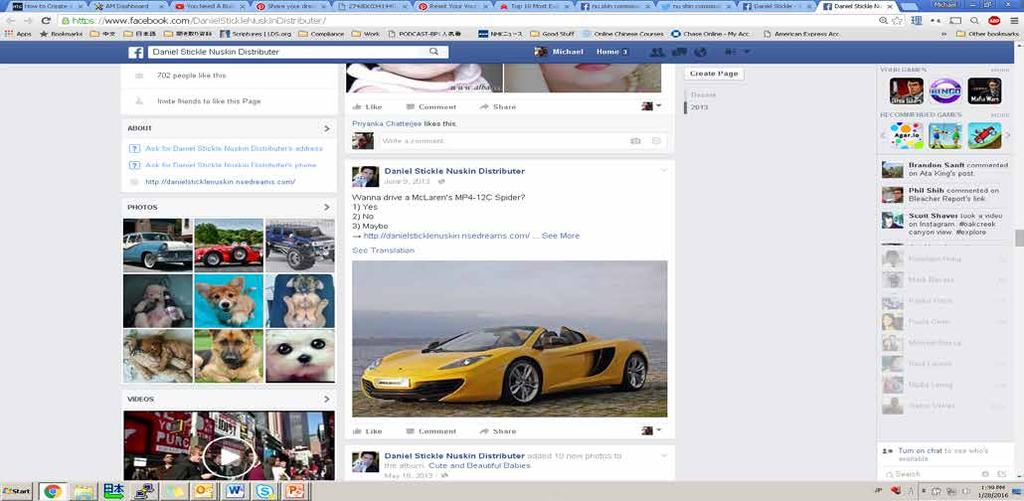Click the Facebook search input field
The height and width of the screenshot is (501, 1024).
coord(287,52)
